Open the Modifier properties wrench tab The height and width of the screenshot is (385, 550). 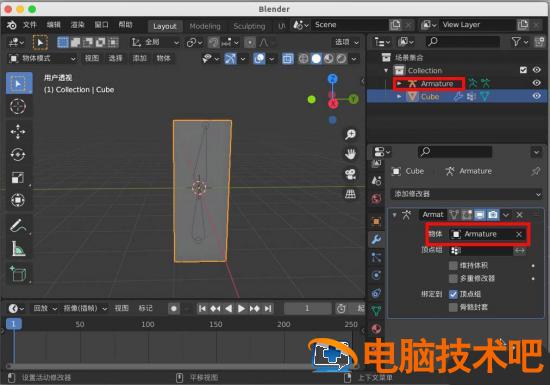tap(376, 239)
